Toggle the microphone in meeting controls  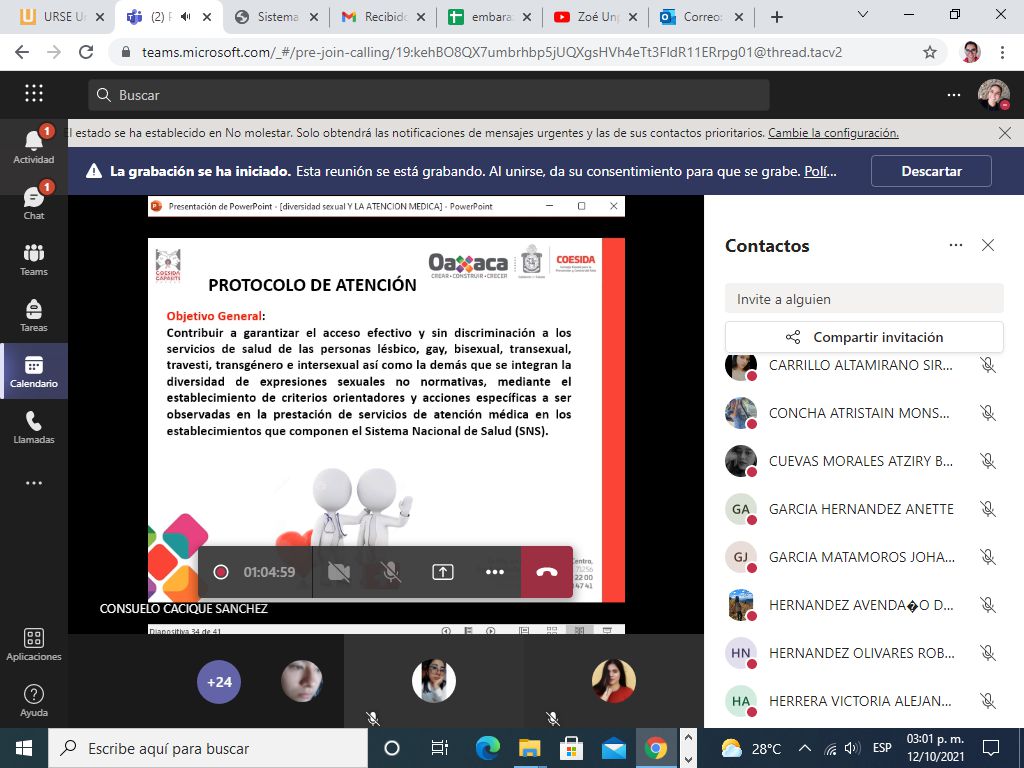pos(391,572)
